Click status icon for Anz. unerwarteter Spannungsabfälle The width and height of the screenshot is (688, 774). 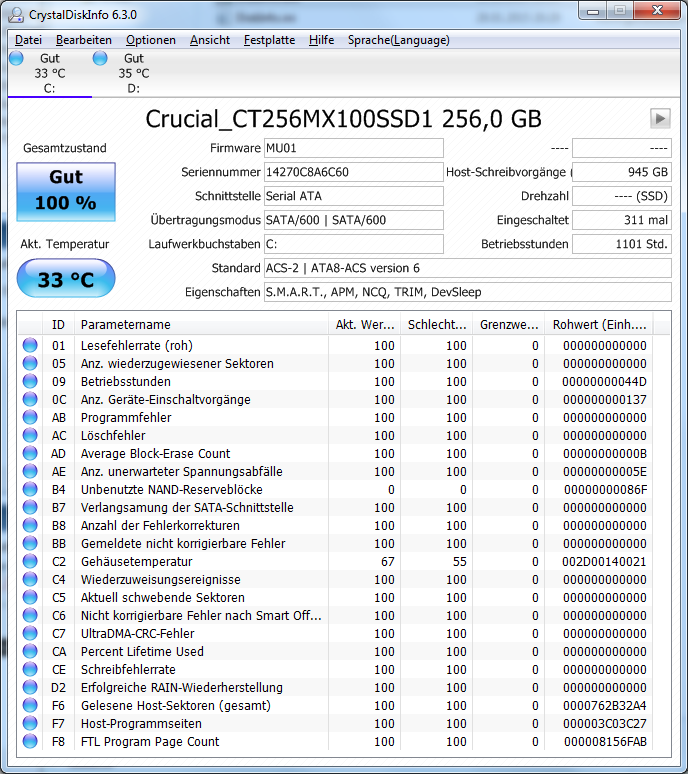(30, 471)
